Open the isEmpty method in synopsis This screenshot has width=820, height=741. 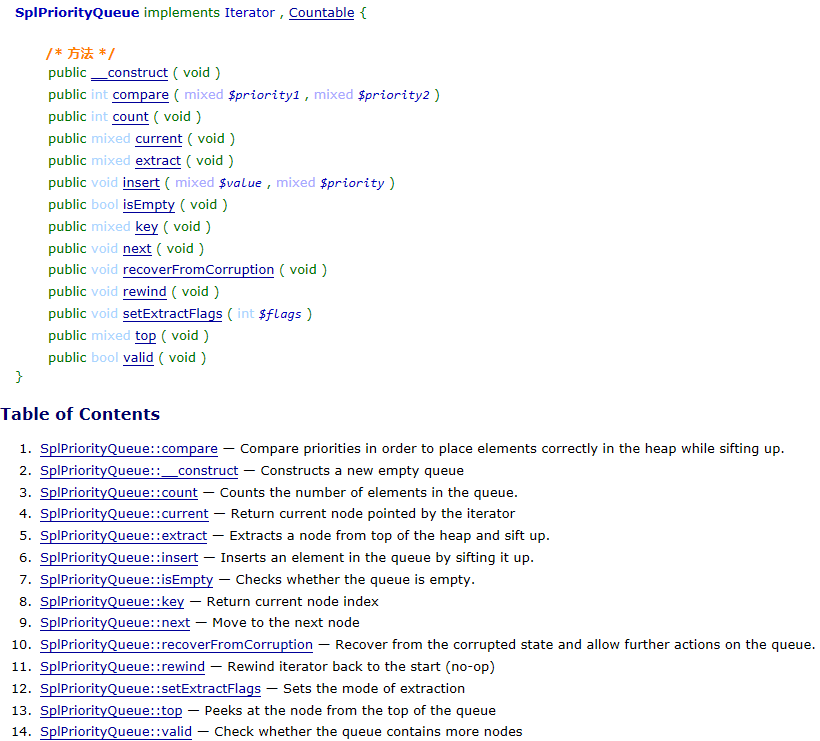[149, 204]
